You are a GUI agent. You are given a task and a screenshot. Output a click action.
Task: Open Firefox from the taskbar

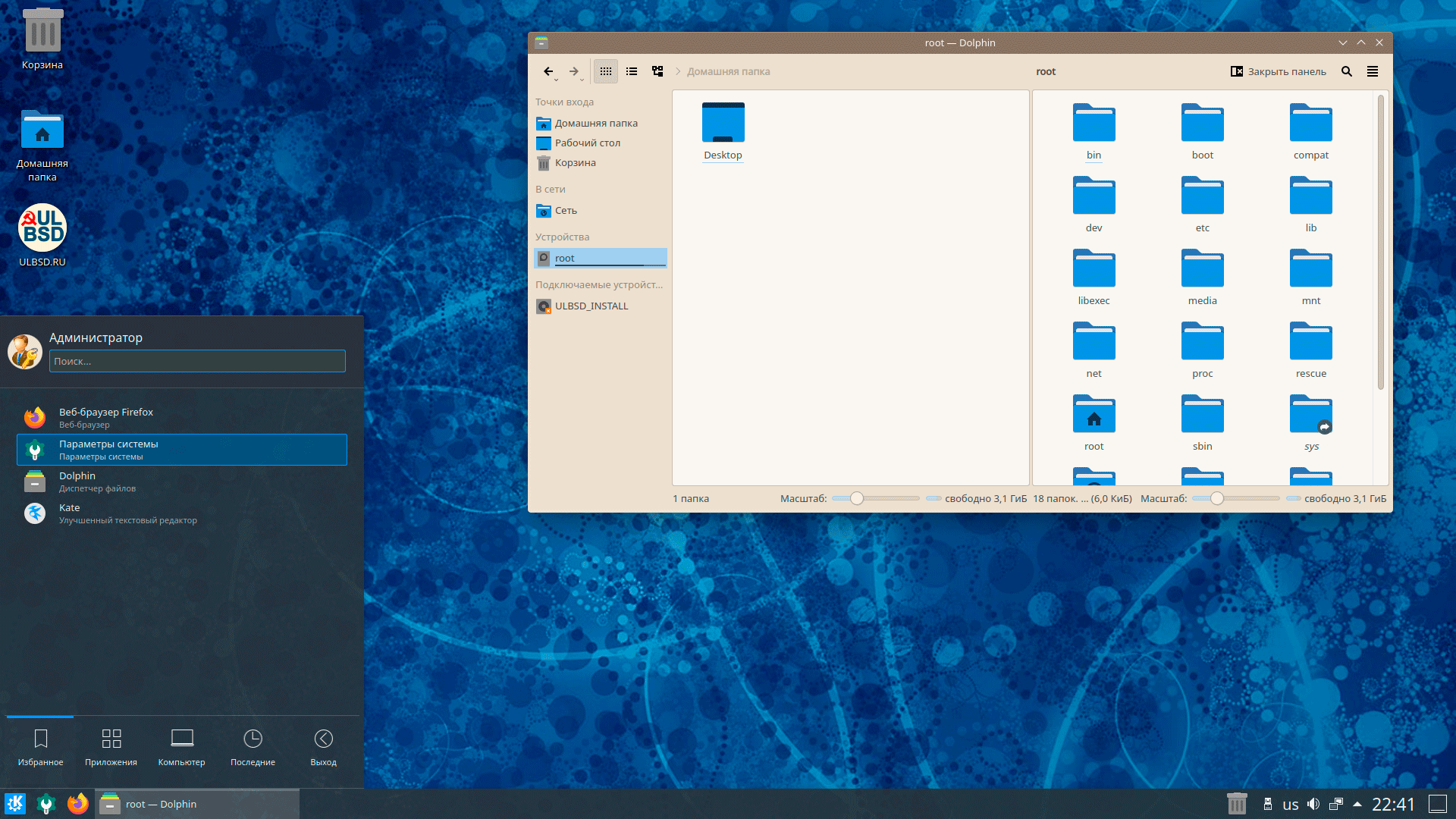coord(77,804)
